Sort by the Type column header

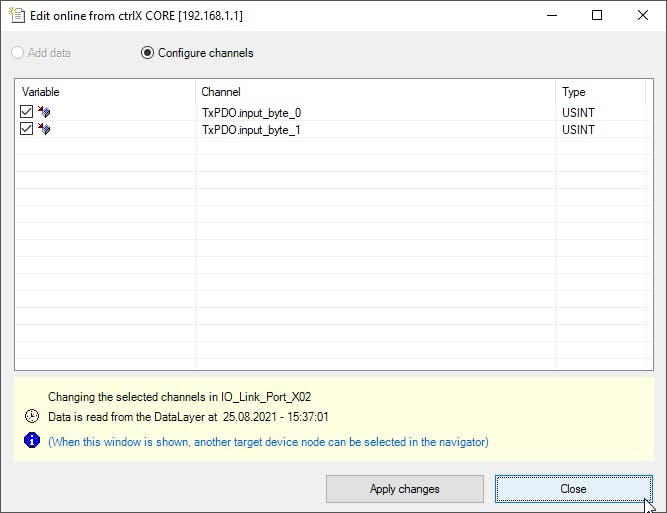[601, 92]
